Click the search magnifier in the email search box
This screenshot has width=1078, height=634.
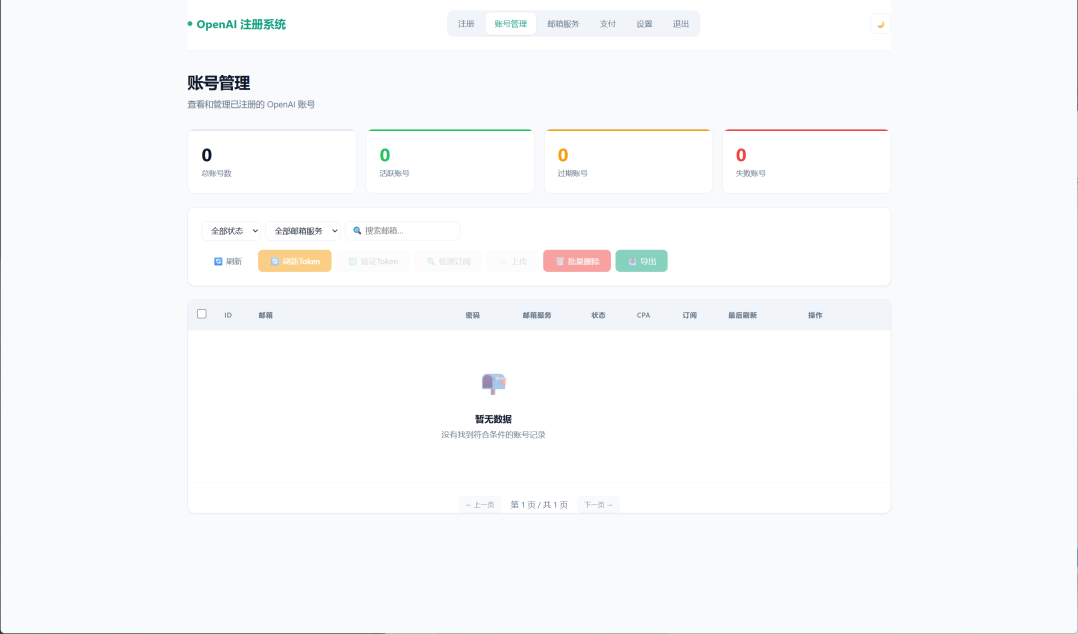click(x=356, y=230)
